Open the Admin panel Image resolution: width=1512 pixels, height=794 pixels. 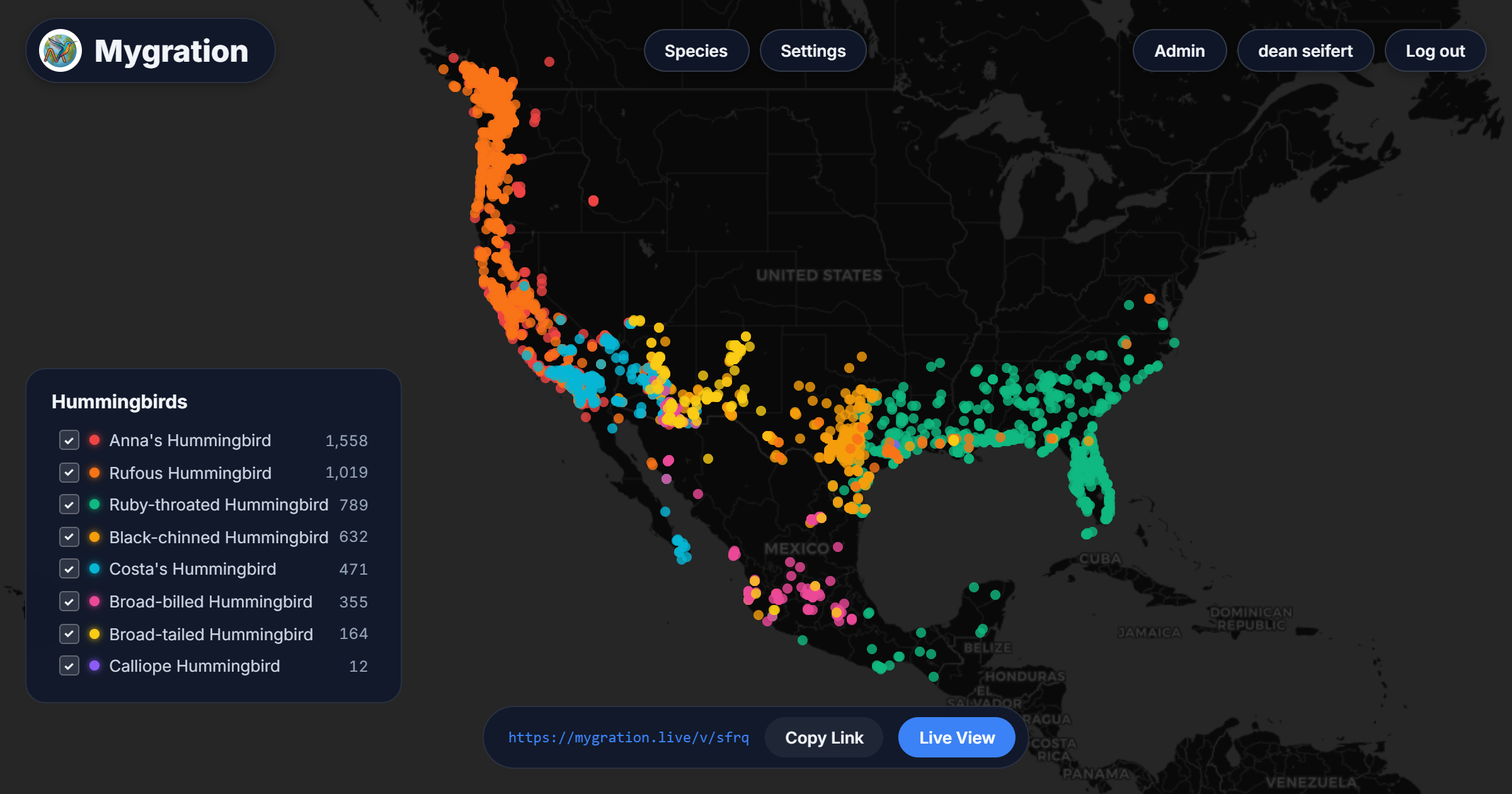point(1179,50)
